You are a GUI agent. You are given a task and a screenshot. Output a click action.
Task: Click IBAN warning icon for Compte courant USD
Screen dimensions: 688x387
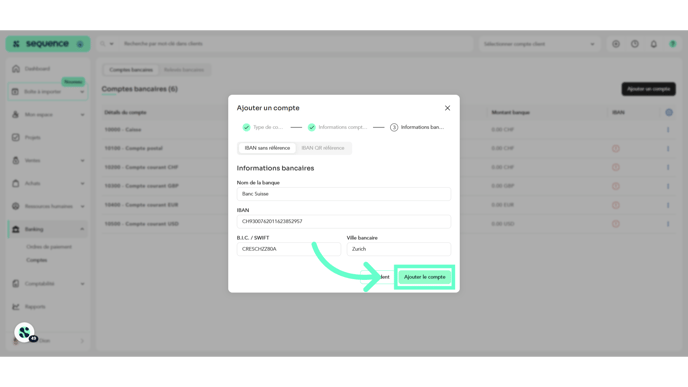pyautogui.click(x=616, y=224)
